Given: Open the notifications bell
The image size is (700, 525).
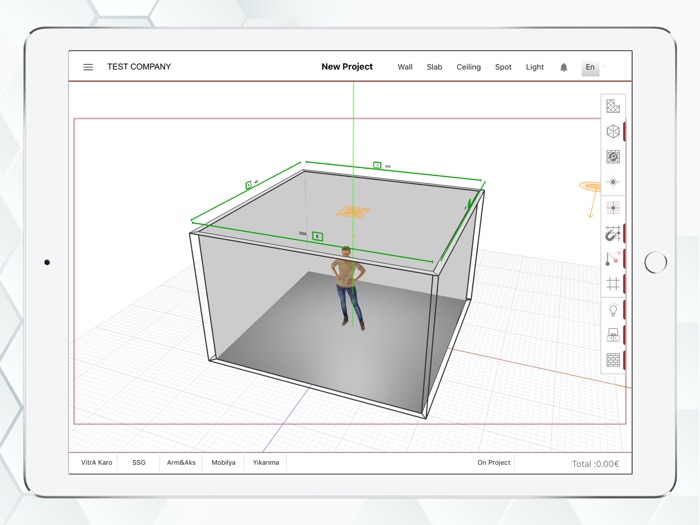Looking at the screenshot, I should point(563,67).
